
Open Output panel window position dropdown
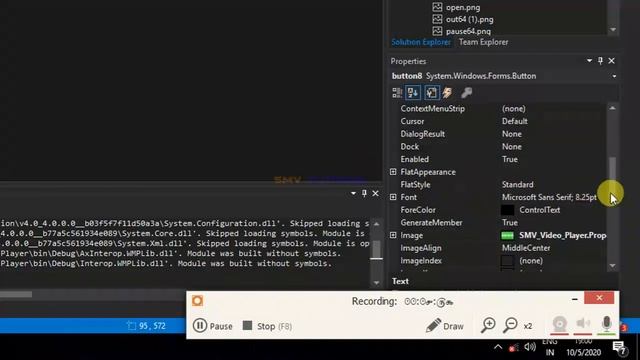[x=353, y=193]
